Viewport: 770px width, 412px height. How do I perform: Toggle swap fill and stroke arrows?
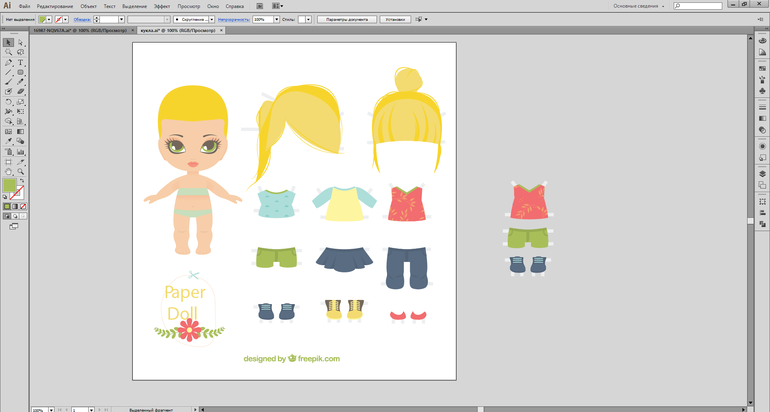[21, 180]
